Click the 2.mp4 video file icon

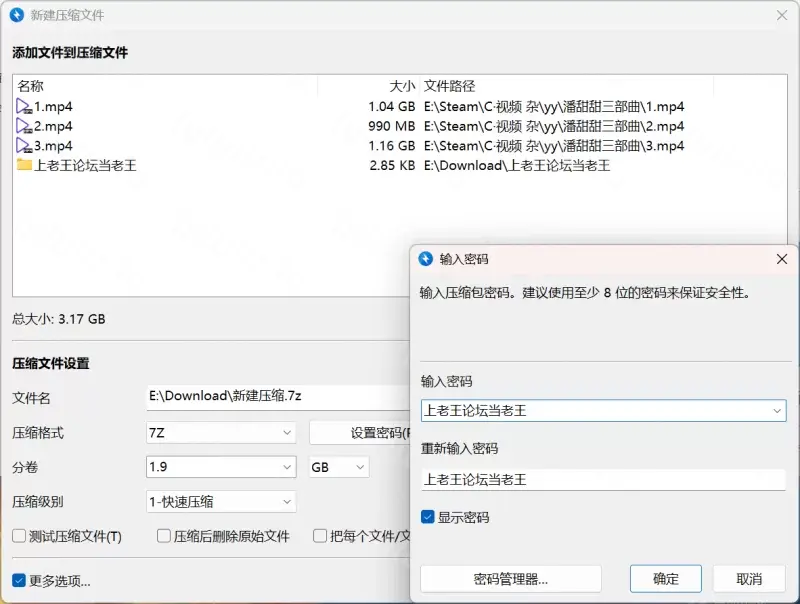click(24, 127)
